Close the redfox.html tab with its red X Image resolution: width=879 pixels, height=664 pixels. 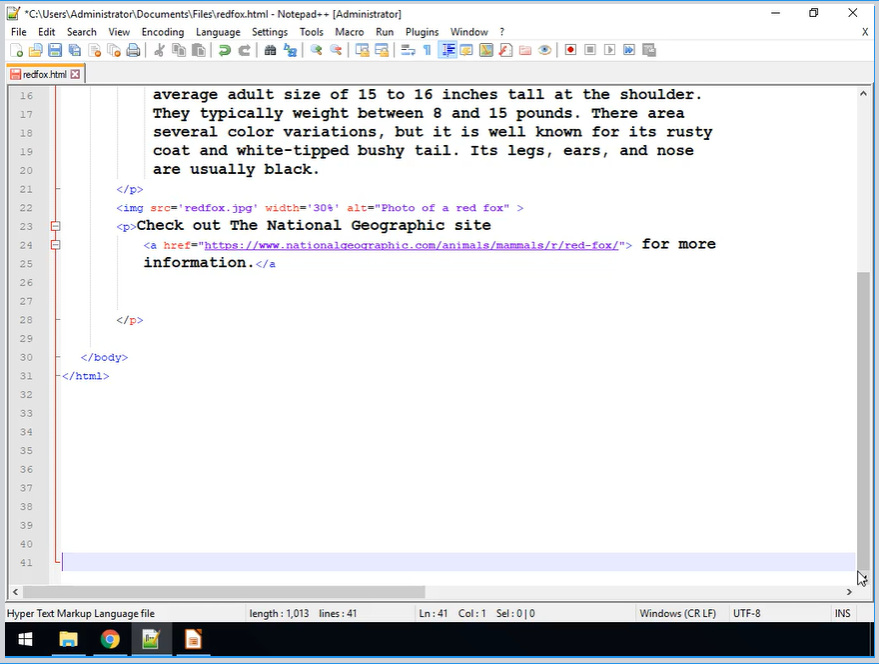pos(76,74)
